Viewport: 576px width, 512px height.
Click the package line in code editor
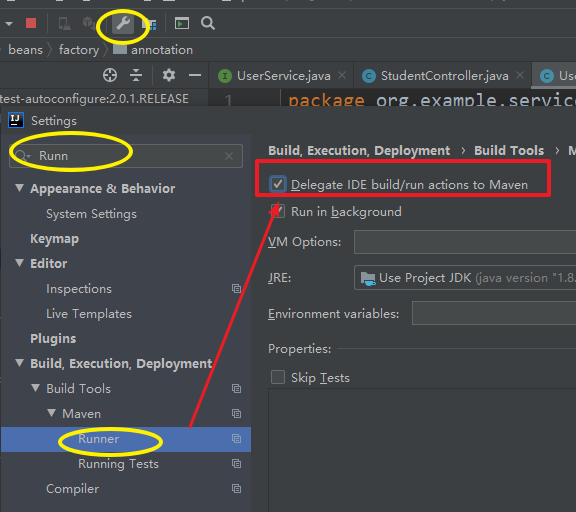[x=432, y=100]
